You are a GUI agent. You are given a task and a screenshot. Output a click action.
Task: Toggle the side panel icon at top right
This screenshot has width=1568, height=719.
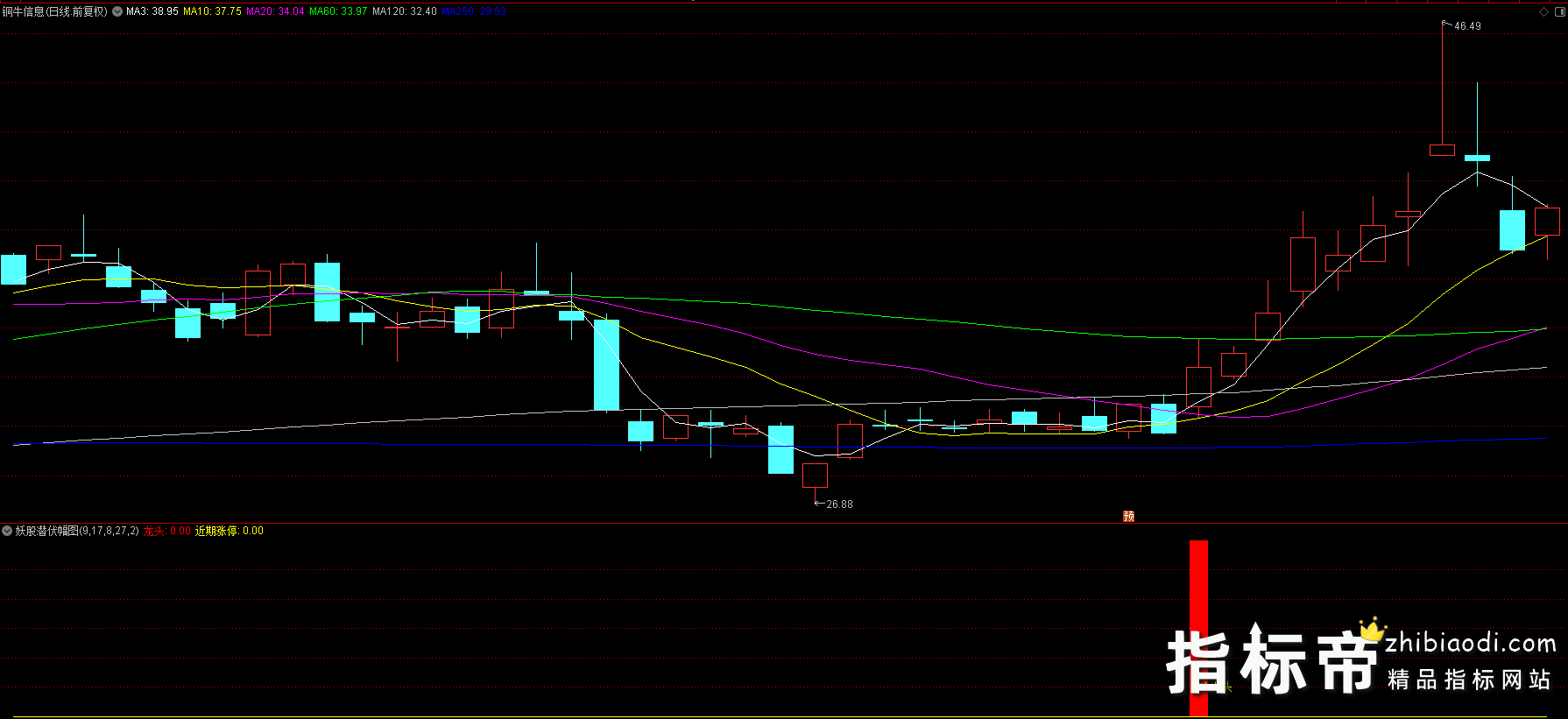[x=1560, y=11]
